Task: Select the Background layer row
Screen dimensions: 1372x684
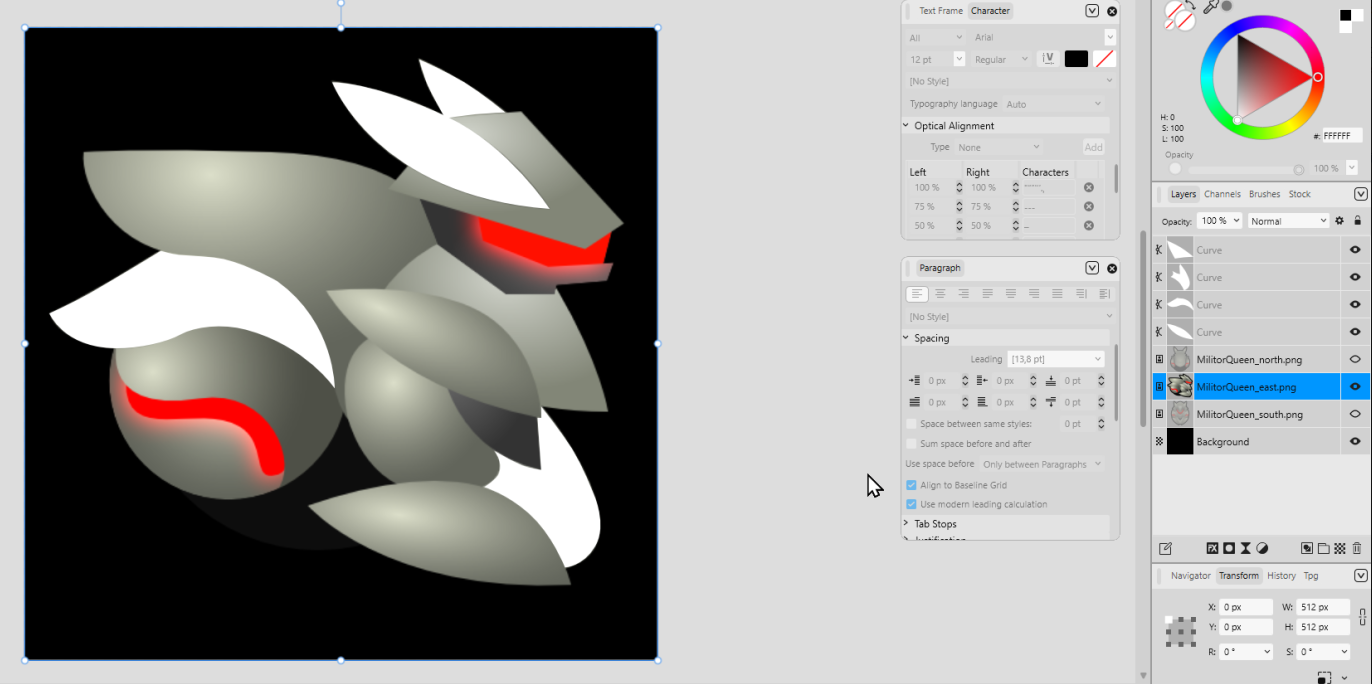Action: click(x=1246, y=441)
